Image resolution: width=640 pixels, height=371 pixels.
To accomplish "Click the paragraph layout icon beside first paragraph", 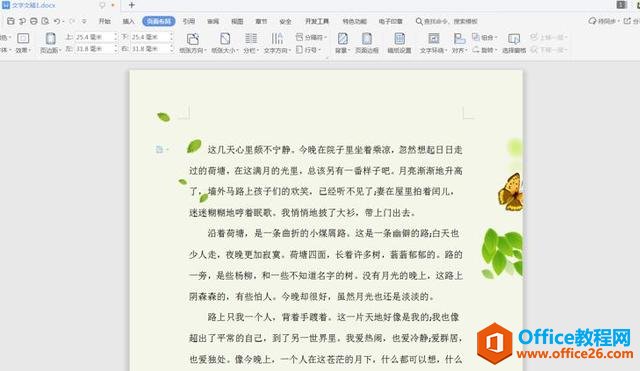I will pos(160,149).
